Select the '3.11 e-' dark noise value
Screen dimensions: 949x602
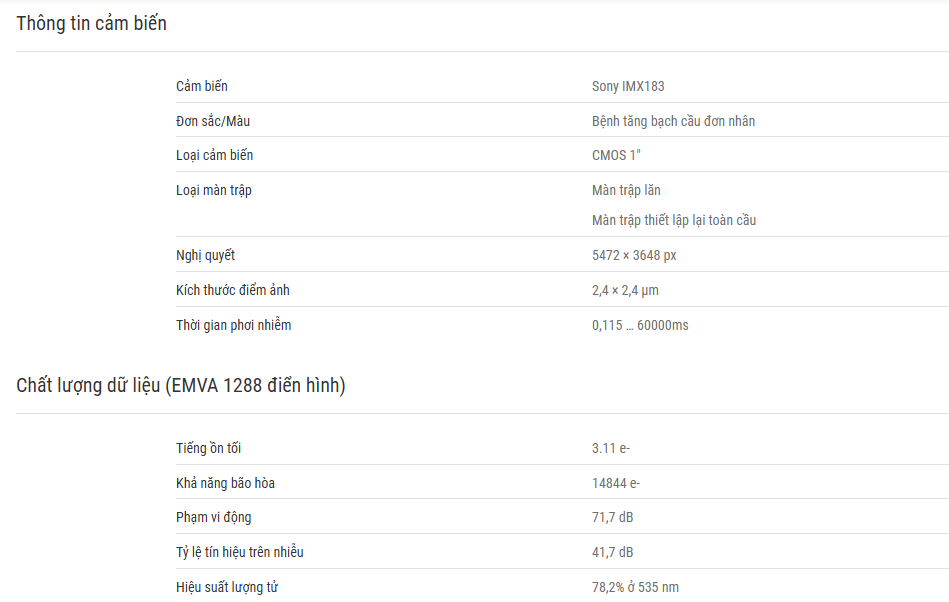[x=611, y=448]
